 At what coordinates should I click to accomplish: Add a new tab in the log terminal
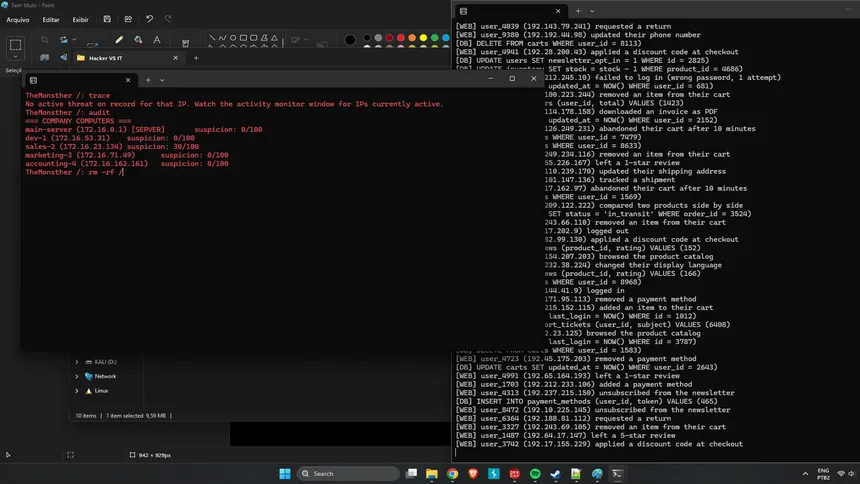[x=578, y=11]
